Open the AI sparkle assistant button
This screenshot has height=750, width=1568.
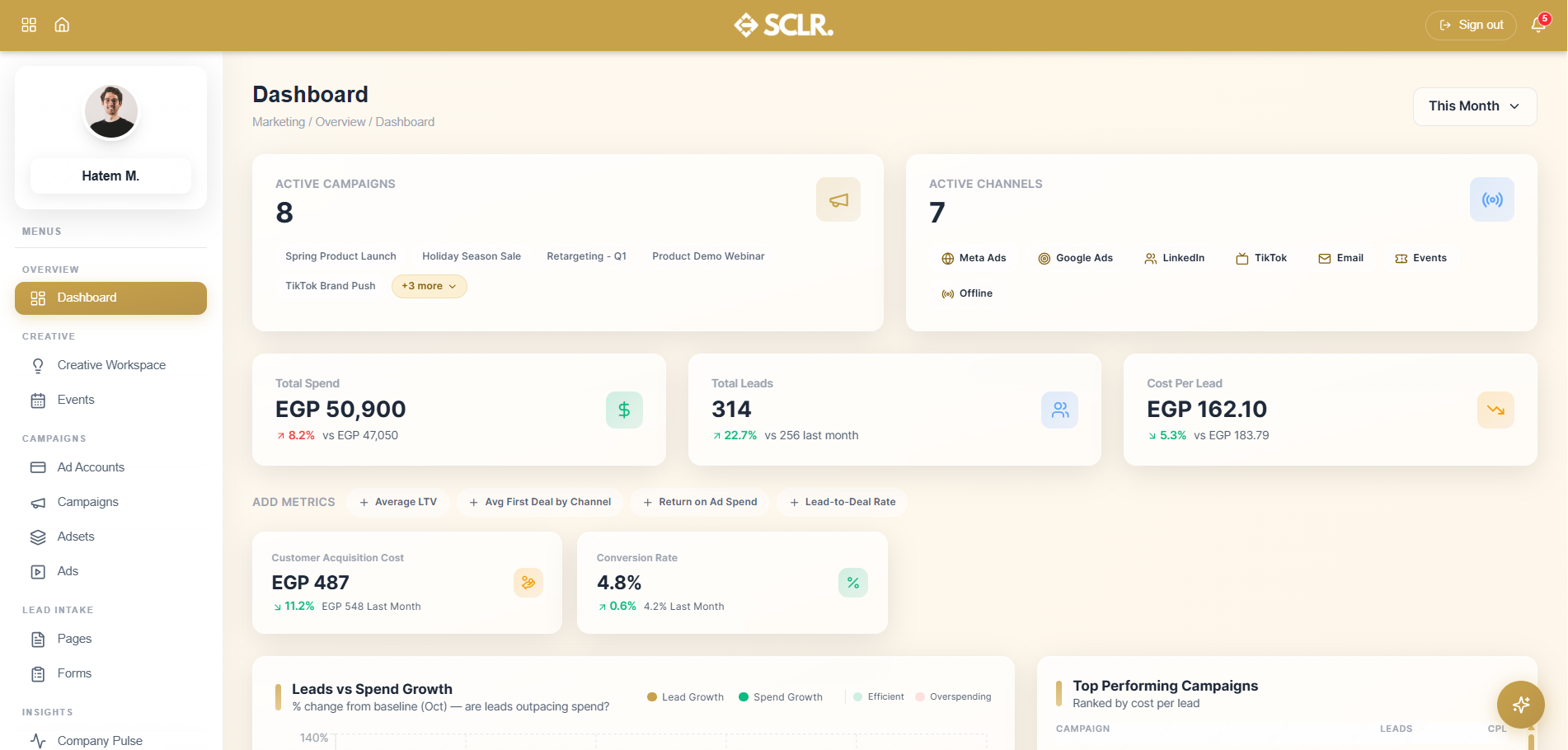coord(1521,705)
